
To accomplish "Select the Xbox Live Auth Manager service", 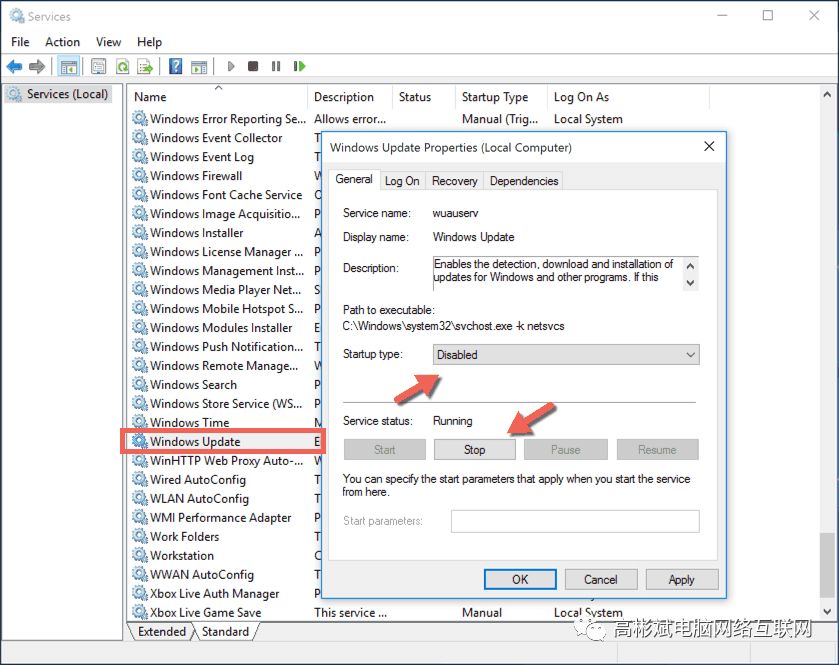I will click(x=215, y=593).
